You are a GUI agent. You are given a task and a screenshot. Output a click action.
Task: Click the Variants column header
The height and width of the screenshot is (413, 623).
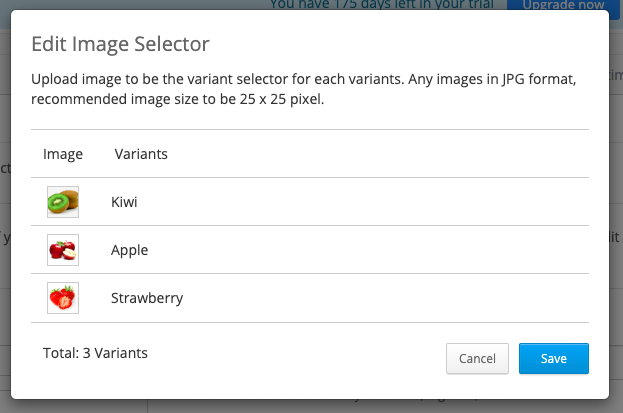141,154
